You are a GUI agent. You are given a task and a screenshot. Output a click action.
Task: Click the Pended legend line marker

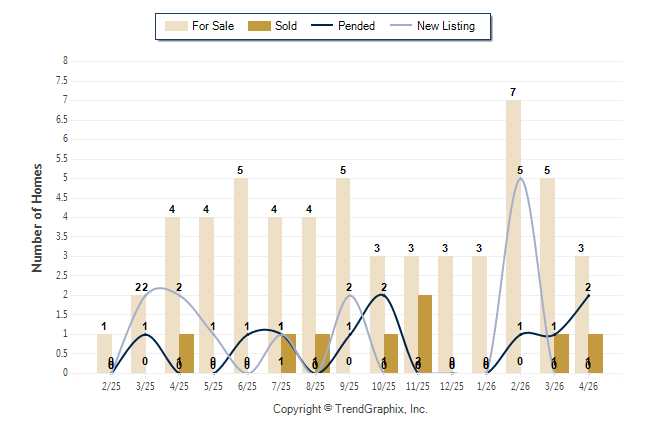pyautogui.click(x=322, y=26)
